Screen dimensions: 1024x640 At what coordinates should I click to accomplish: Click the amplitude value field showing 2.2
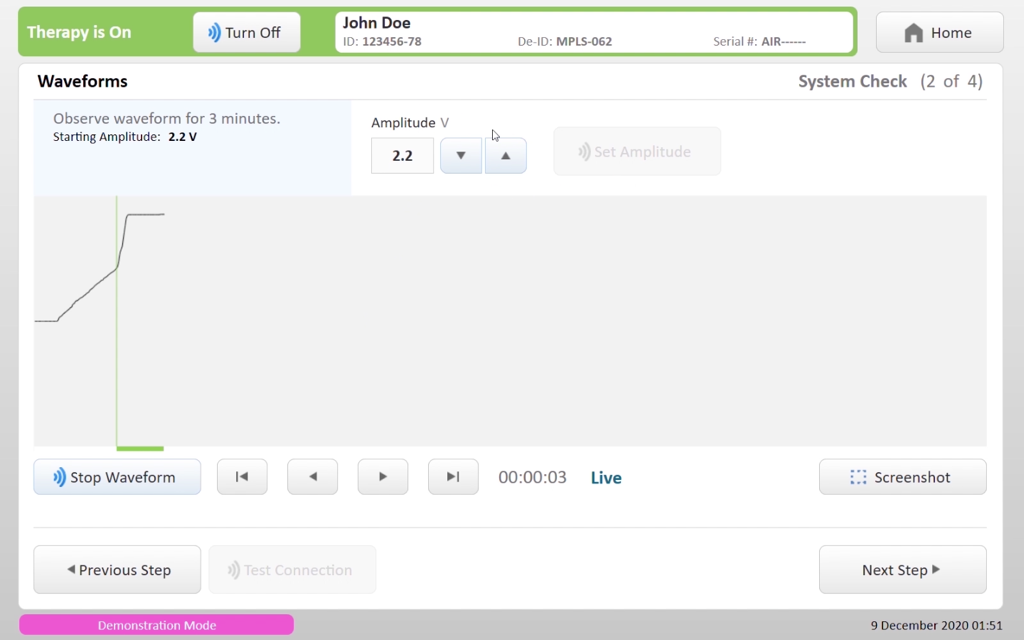(402, 155)
